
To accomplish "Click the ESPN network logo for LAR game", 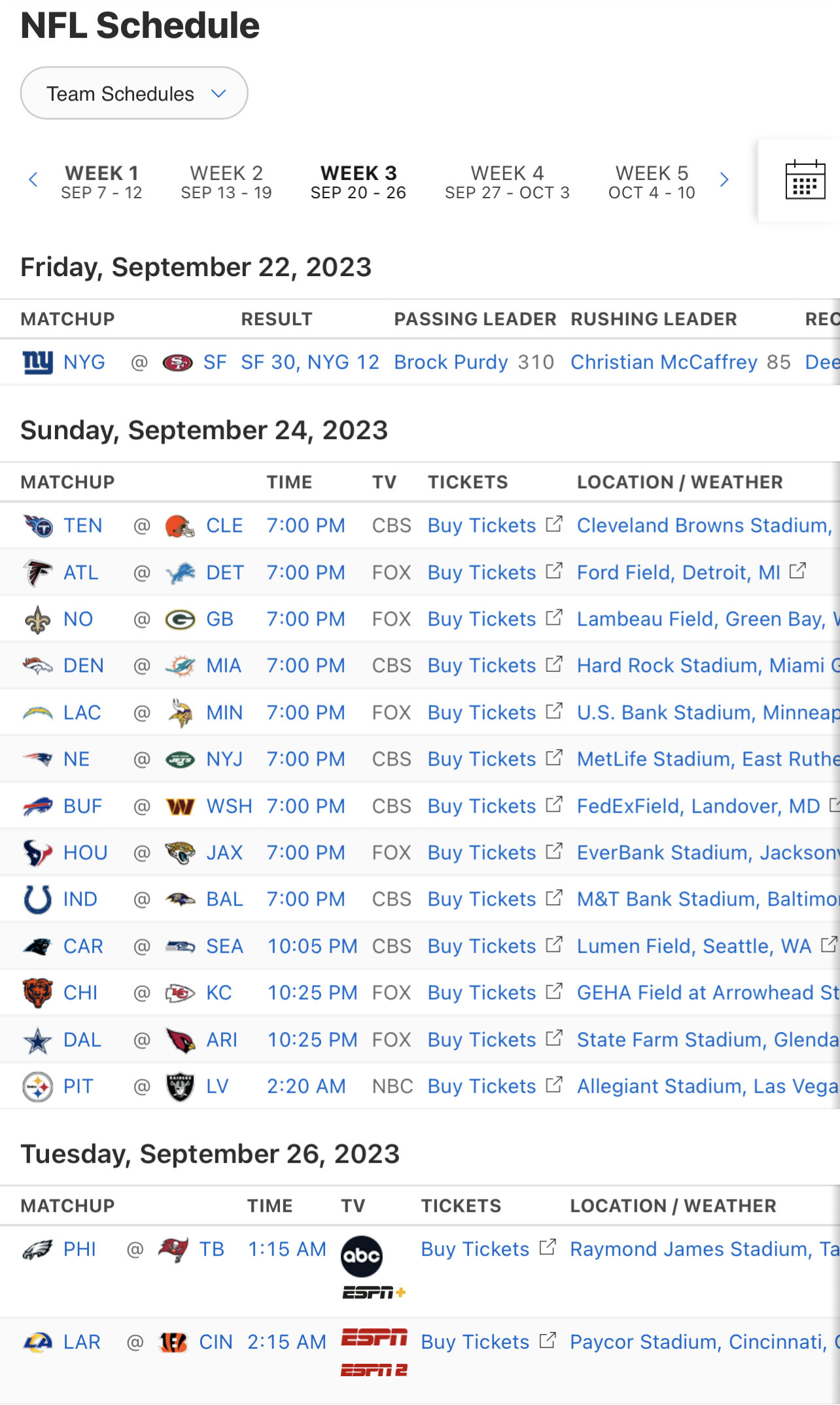I will pyautogui.click(x=374, y=1337).
